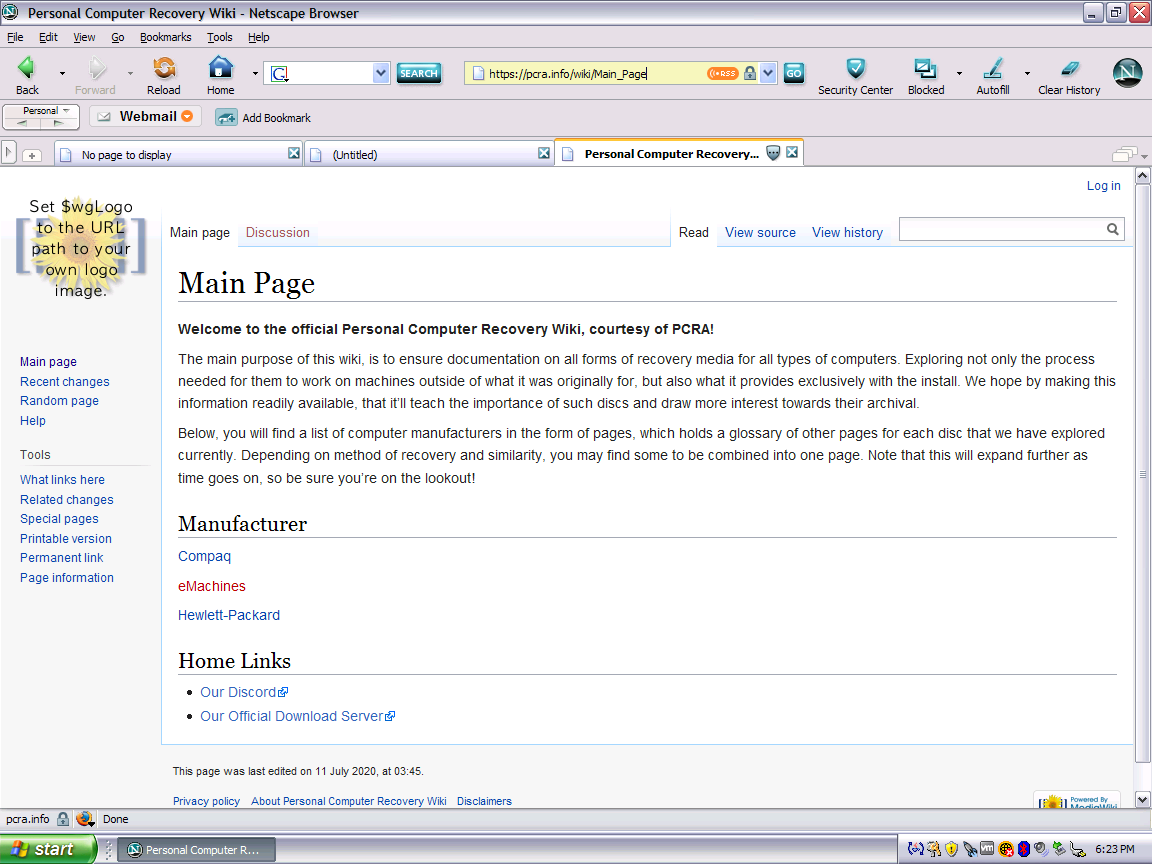
Task: Click Random page in sidebar
Action: (60, 400)
